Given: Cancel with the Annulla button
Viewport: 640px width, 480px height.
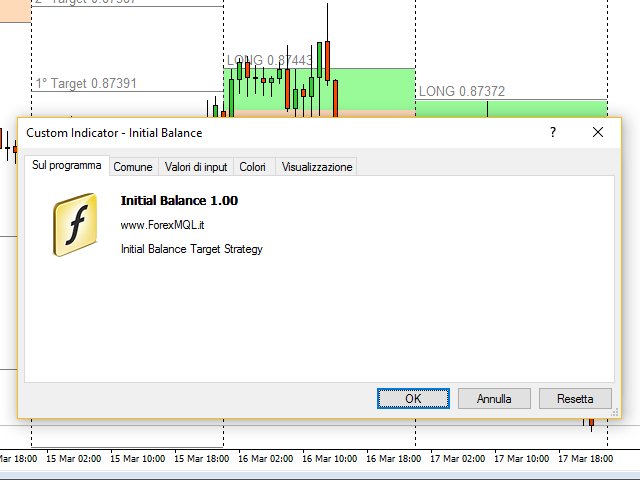Looking at the screenshot, I should pyautogui.click(x=494, y=398).
